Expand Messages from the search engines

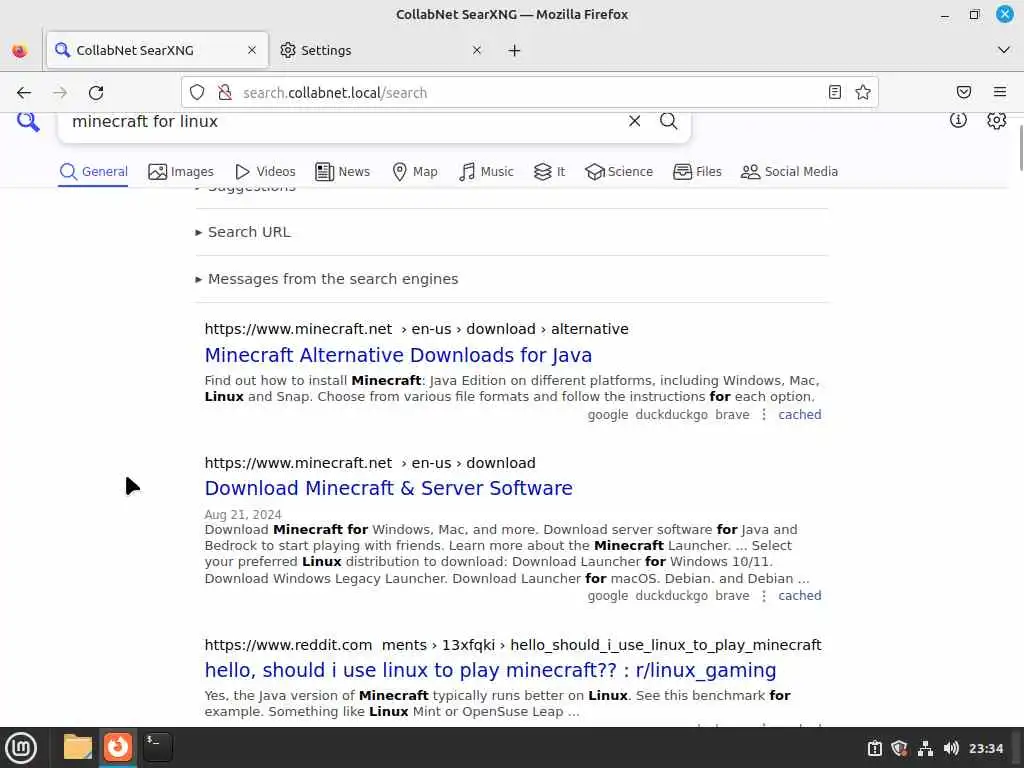(x=327, y=279)
